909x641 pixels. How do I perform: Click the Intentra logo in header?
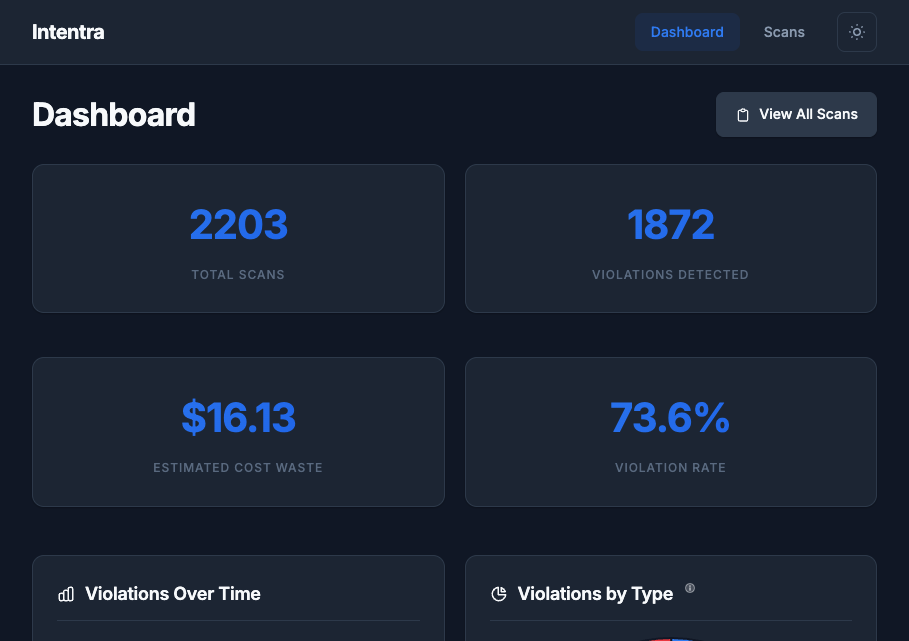click(68, 32)
